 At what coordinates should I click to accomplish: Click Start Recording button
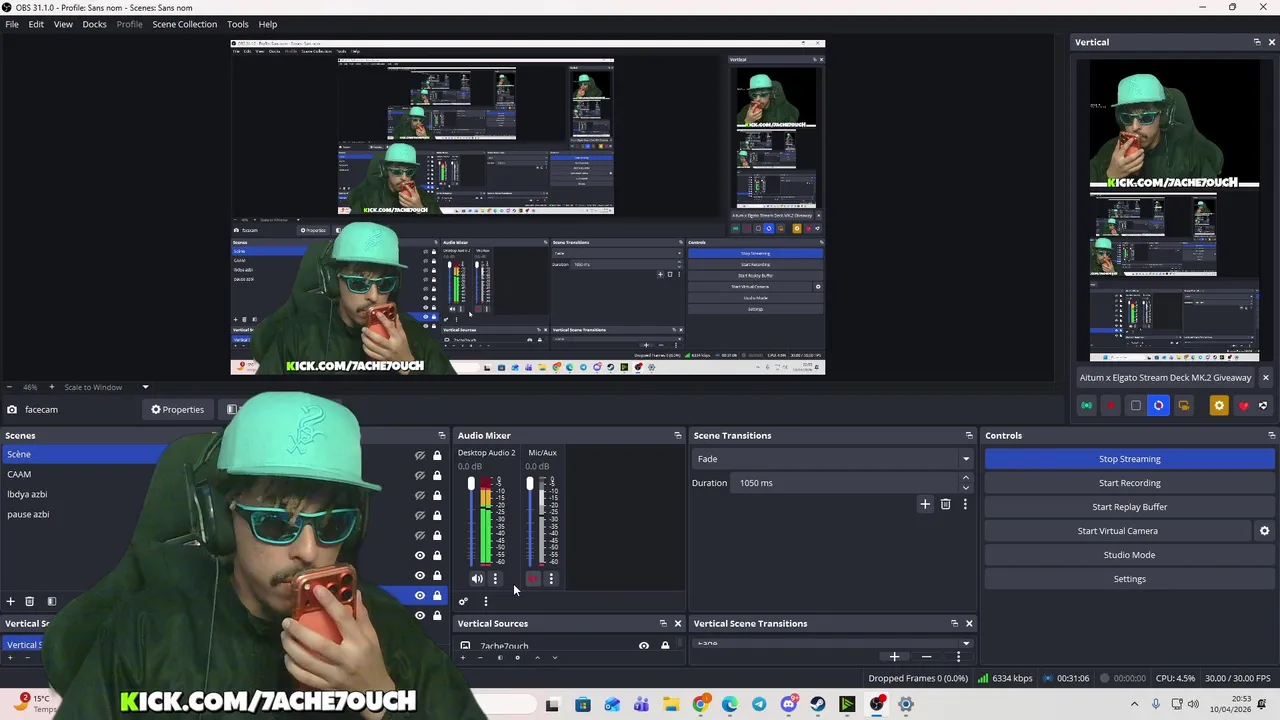point(1130,483)
